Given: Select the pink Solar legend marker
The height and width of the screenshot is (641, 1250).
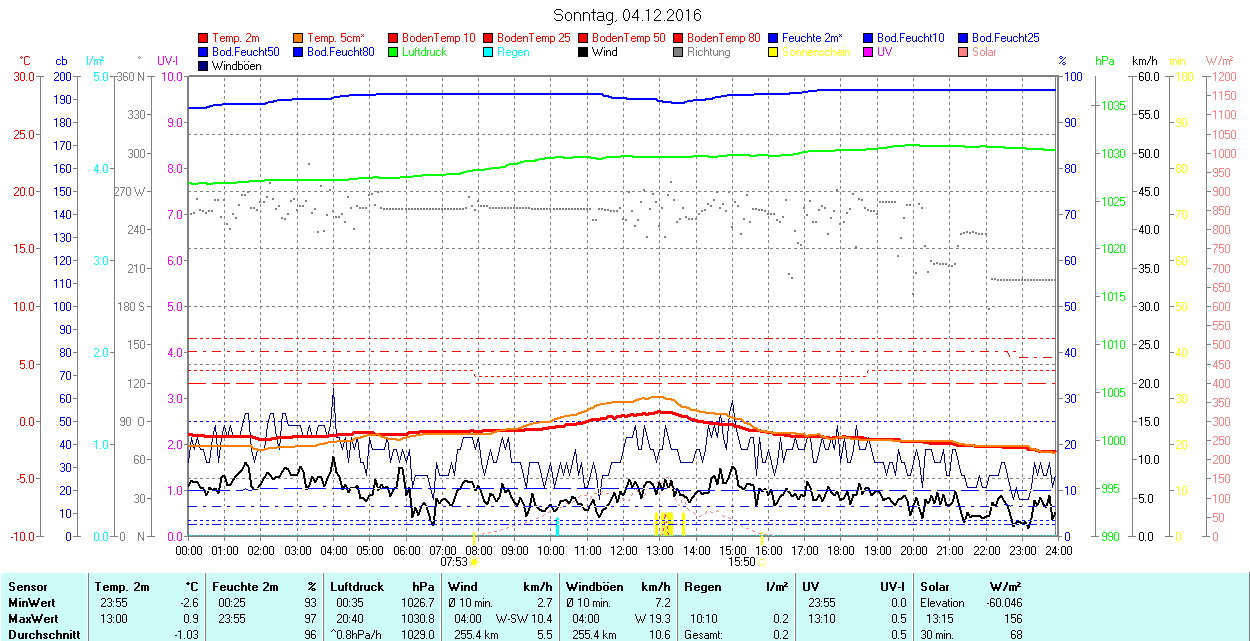Looking at the screenshot, I should (x=964, y=52).
